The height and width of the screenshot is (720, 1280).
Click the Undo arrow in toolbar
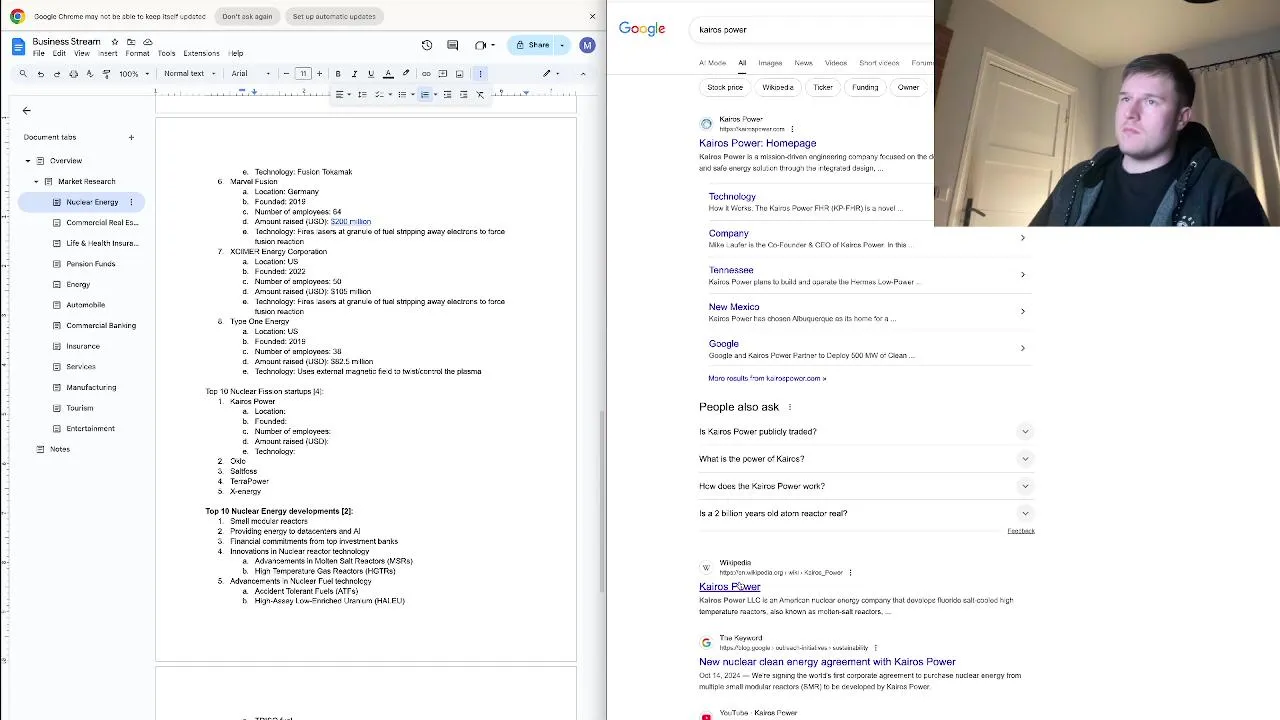[x=40, y=74]
